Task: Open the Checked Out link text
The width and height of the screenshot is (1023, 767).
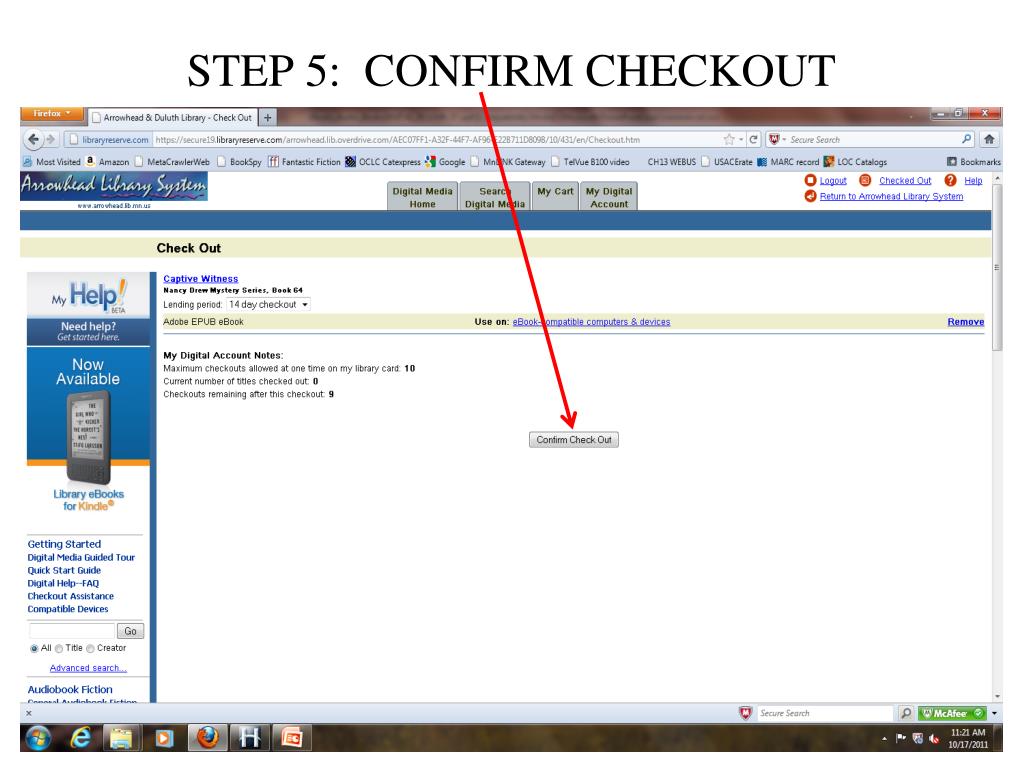Action: click(x=905, y=181)
